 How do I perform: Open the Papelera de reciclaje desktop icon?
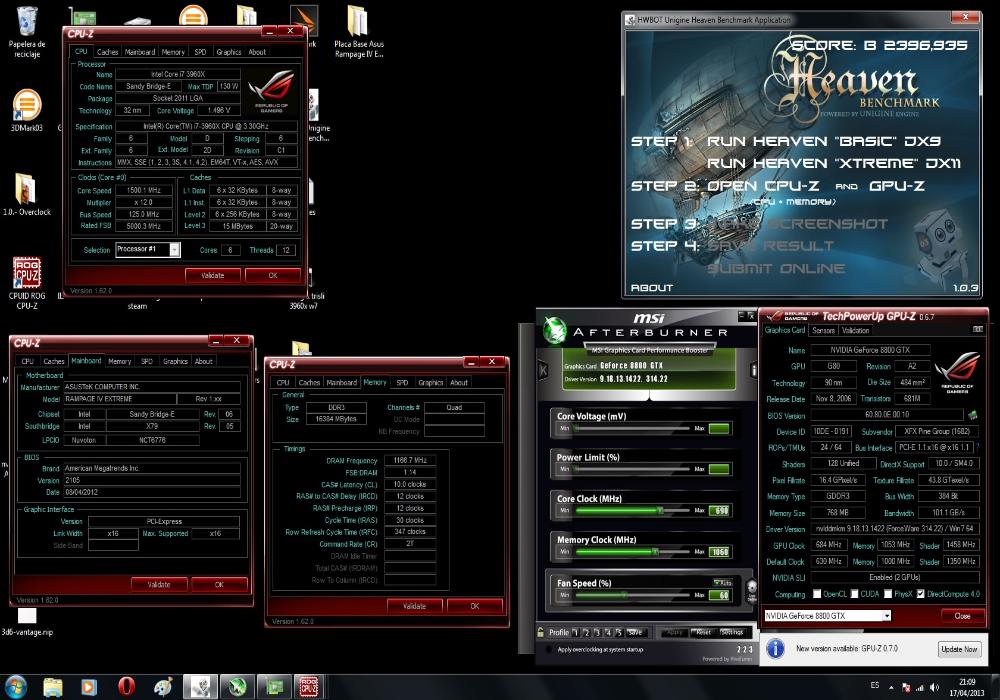[x=27, y=32]
